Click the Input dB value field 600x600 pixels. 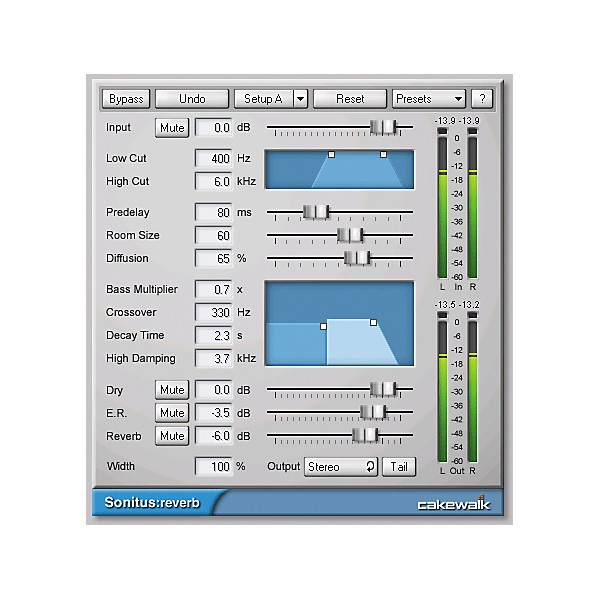214,127
